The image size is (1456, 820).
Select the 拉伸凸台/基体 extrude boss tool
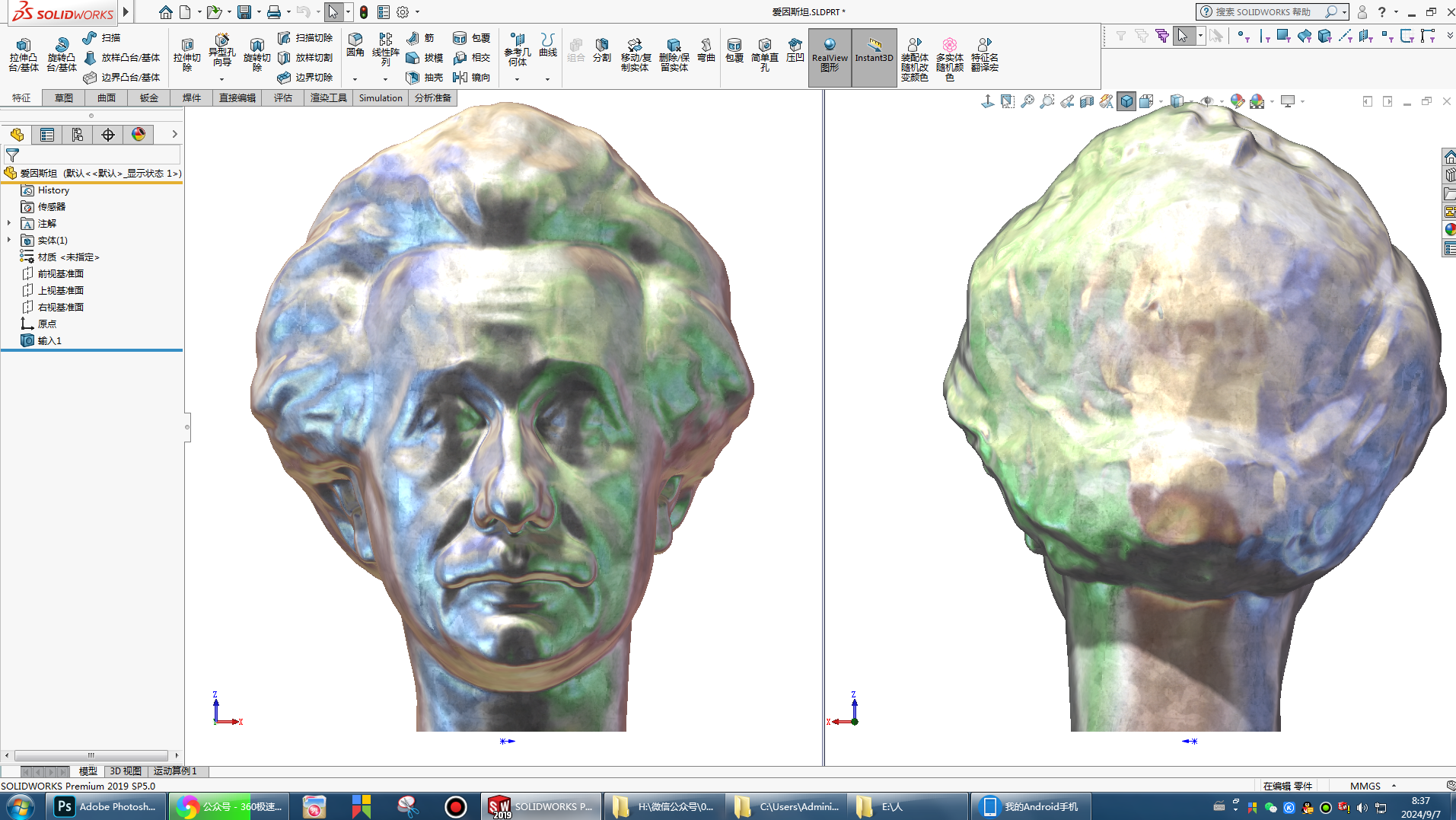pyautogui.click(x=23, y=55)
